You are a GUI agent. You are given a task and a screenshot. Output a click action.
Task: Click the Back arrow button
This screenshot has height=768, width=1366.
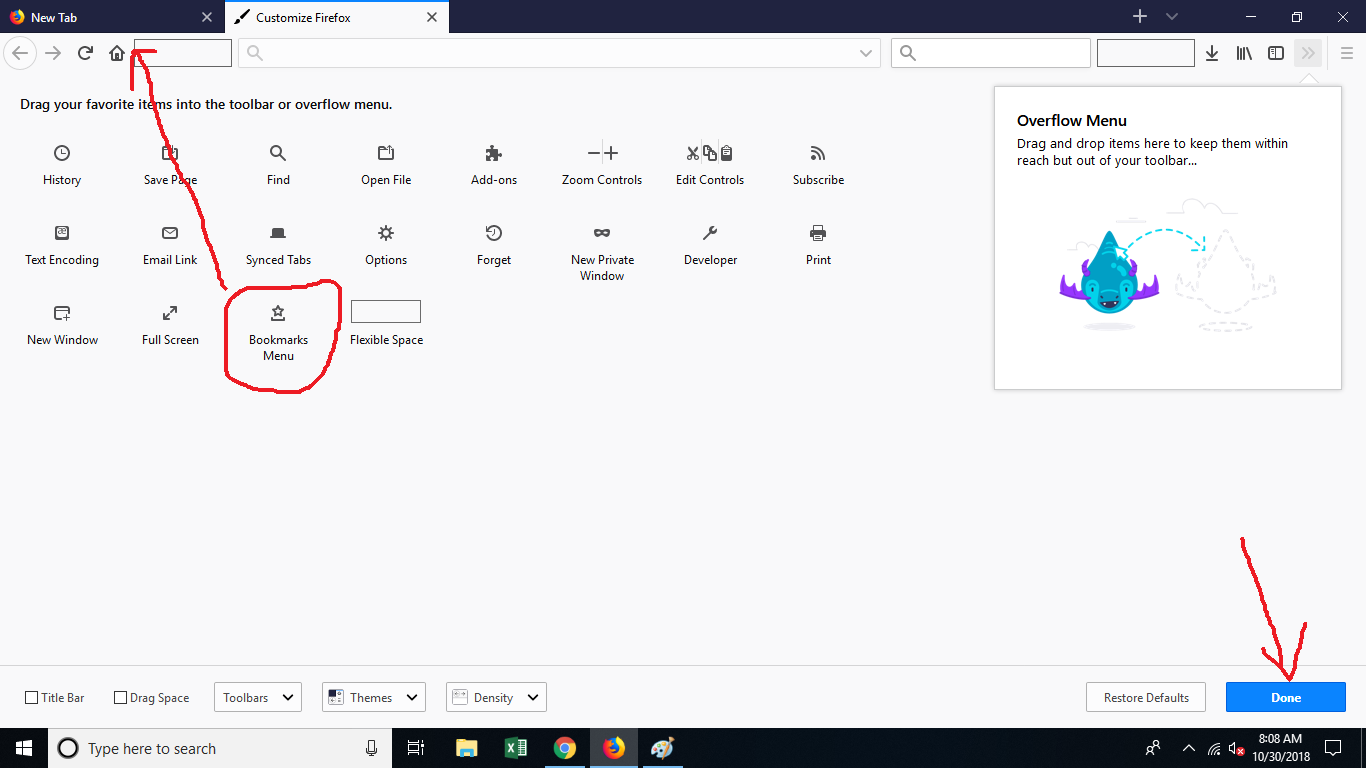[21, 53]
